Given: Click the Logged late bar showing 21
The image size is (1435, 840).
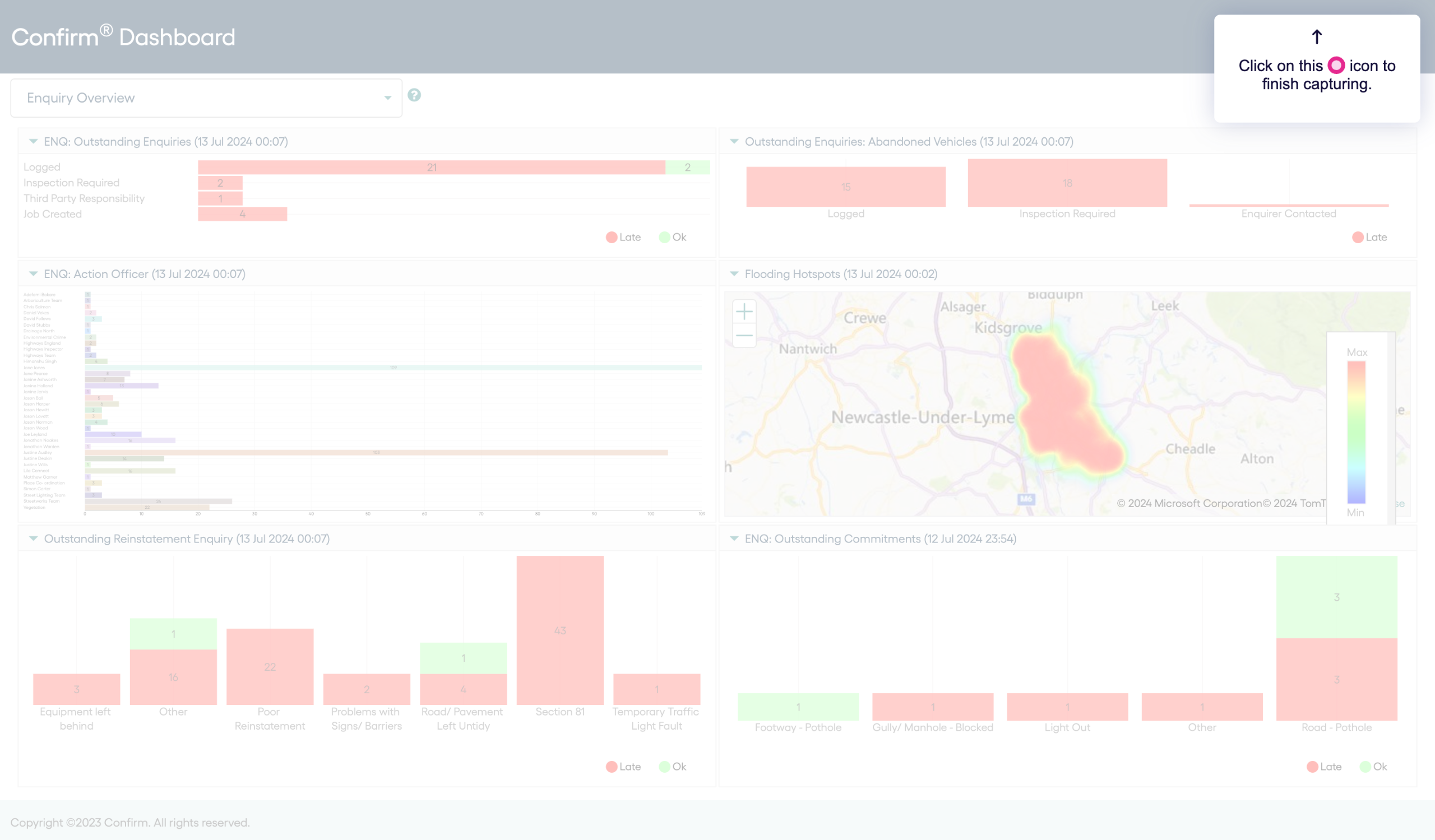Looking at the screenshot, I should 431,168.
